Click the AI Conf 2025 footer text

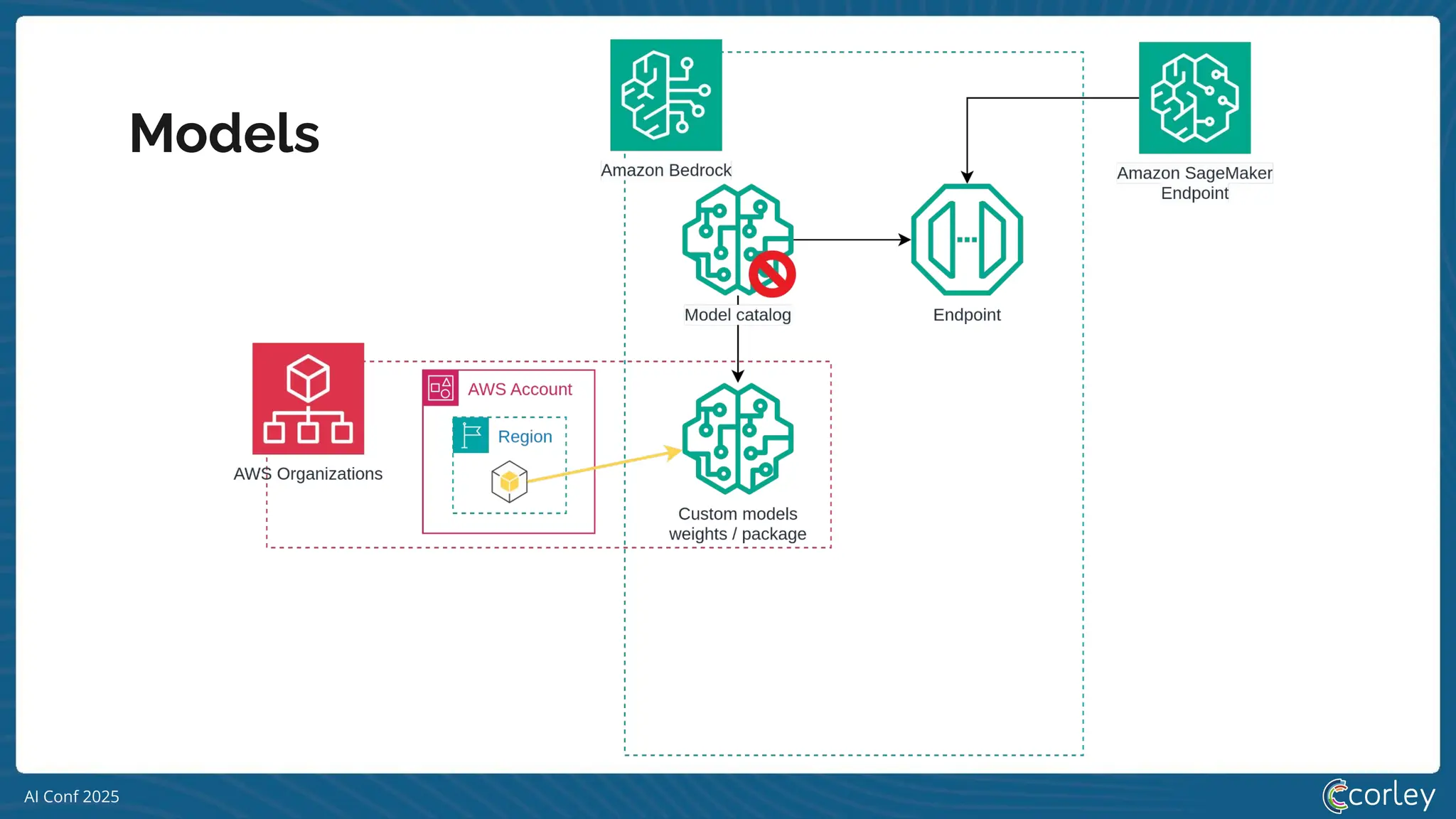72,796
